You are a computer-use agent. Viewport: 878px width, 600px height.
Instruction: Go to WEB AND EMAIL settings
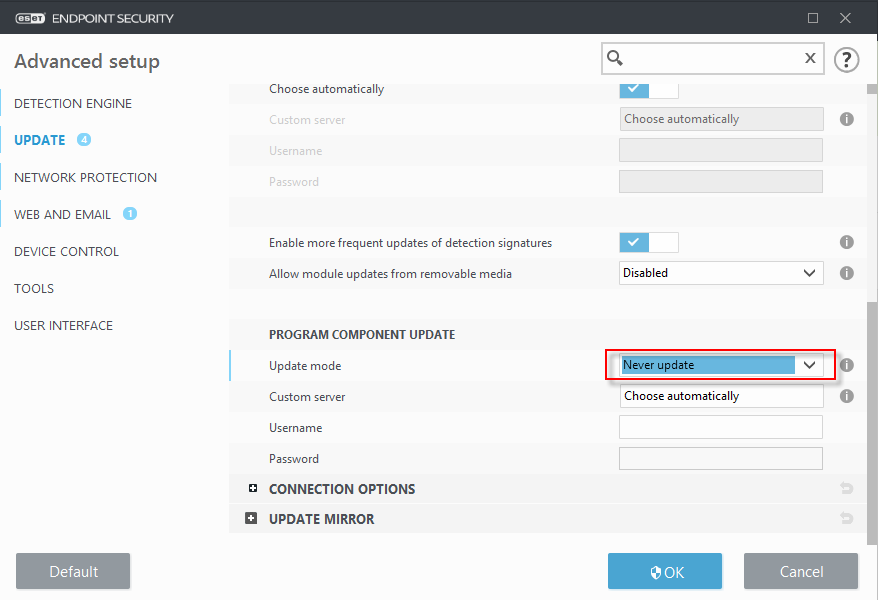[x=63, y=214]
